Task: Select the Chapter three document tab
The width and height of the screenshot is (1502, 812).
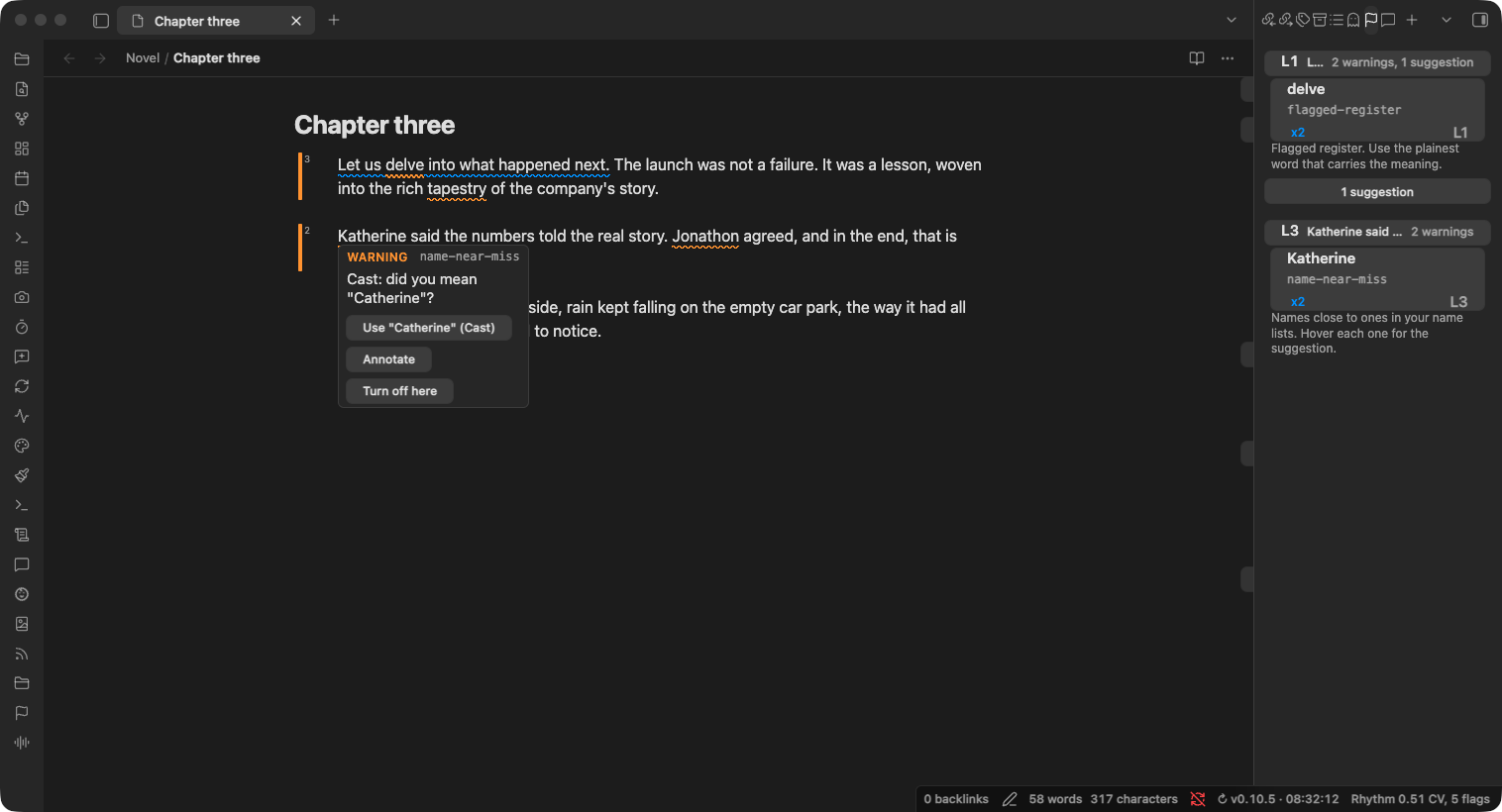Action: (216, 21)
